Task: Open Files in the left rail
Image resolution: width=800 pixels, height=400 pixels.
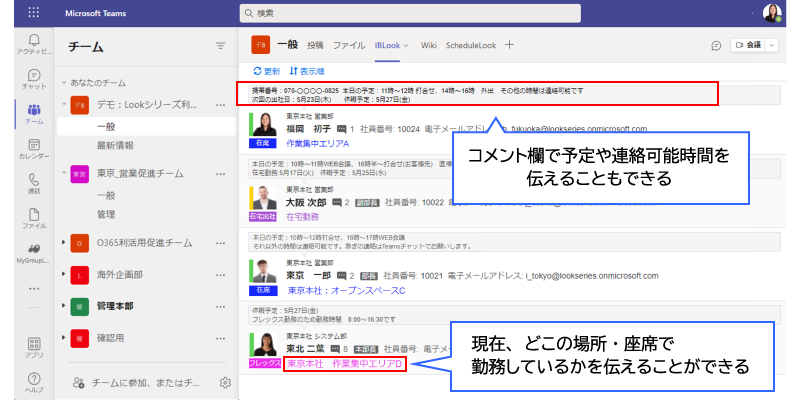Action: click(34, 218)
